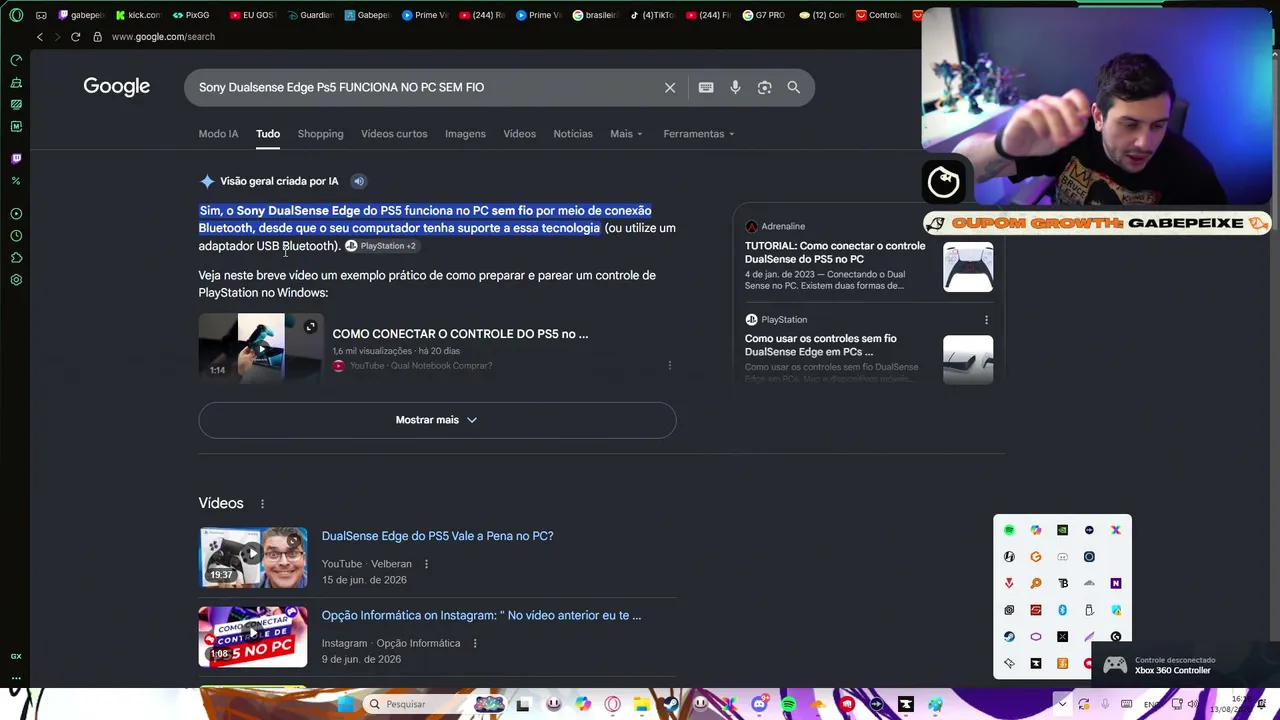
Task: Listen to the AI overview audio
Action: 358,181
